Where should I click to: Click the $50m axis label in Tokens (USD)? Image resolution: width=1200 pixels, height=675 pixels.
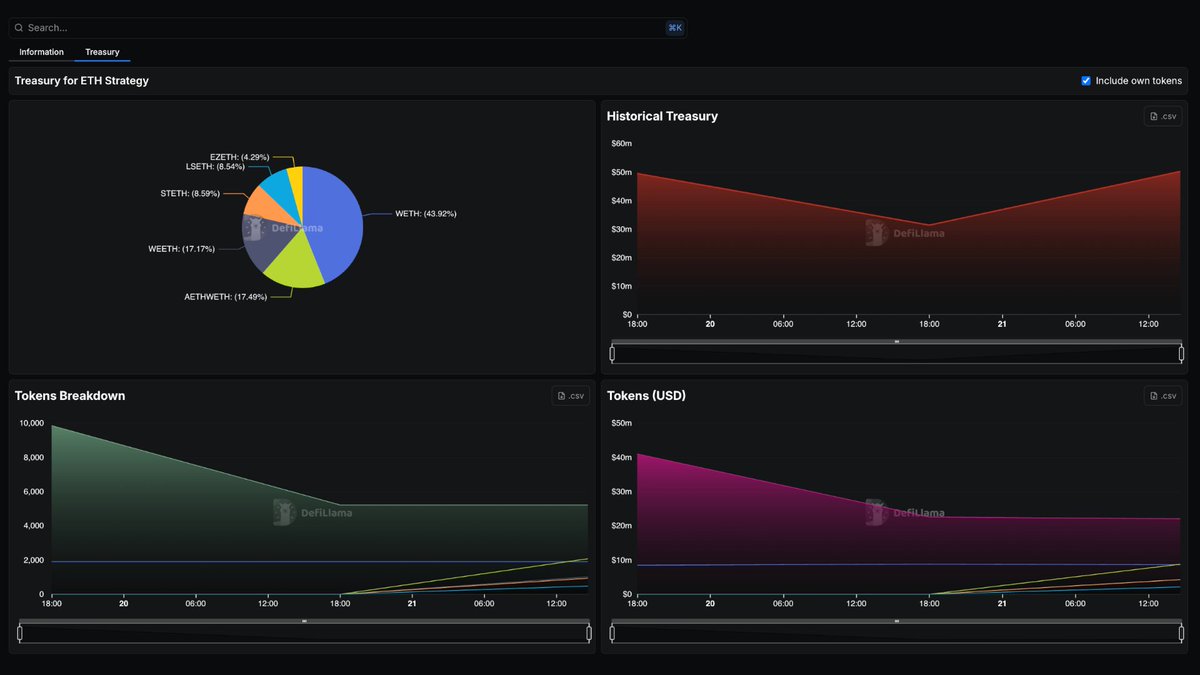click(621, 424)
